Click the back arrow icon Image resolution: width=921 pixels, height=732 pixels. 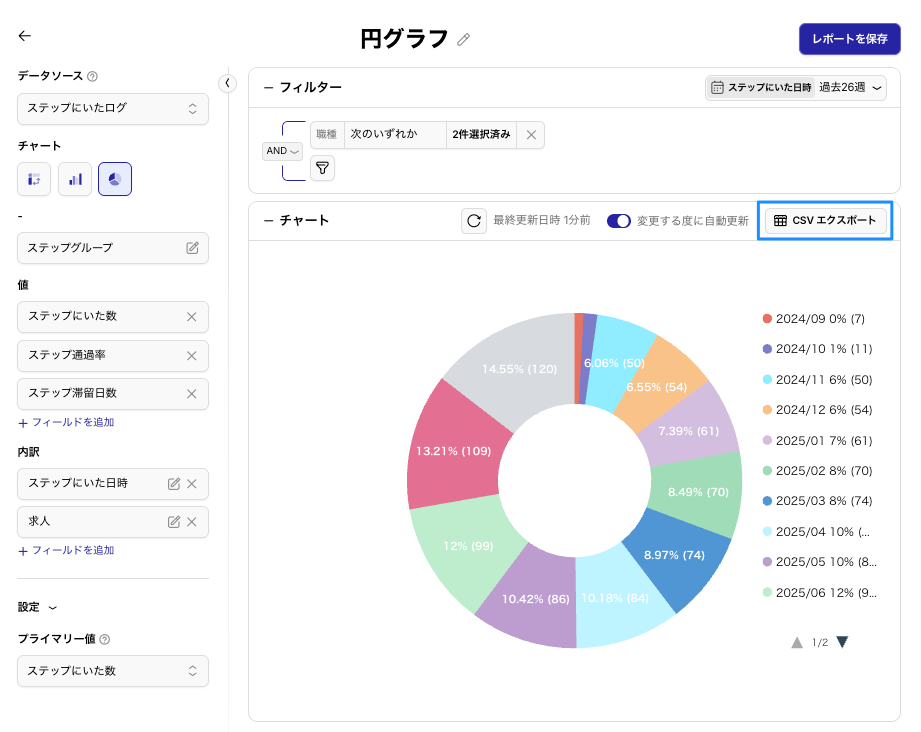tap(25, 36)
